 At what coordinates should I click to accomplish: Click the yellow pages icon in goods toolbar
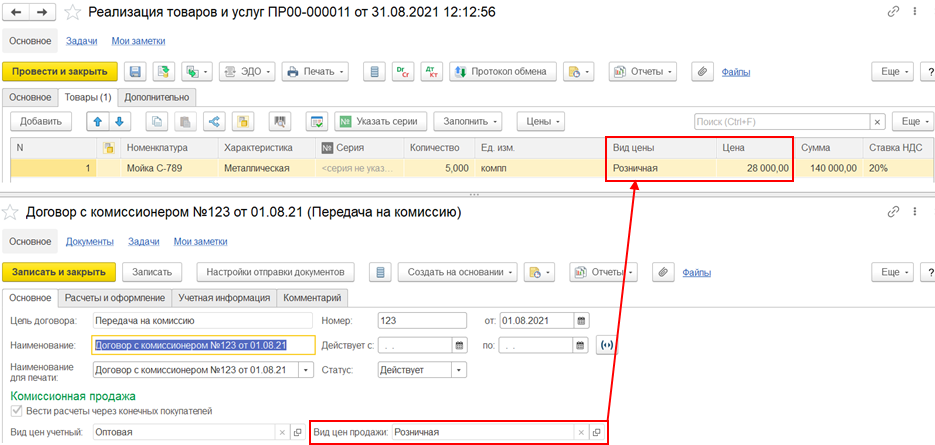coord(243,121)
